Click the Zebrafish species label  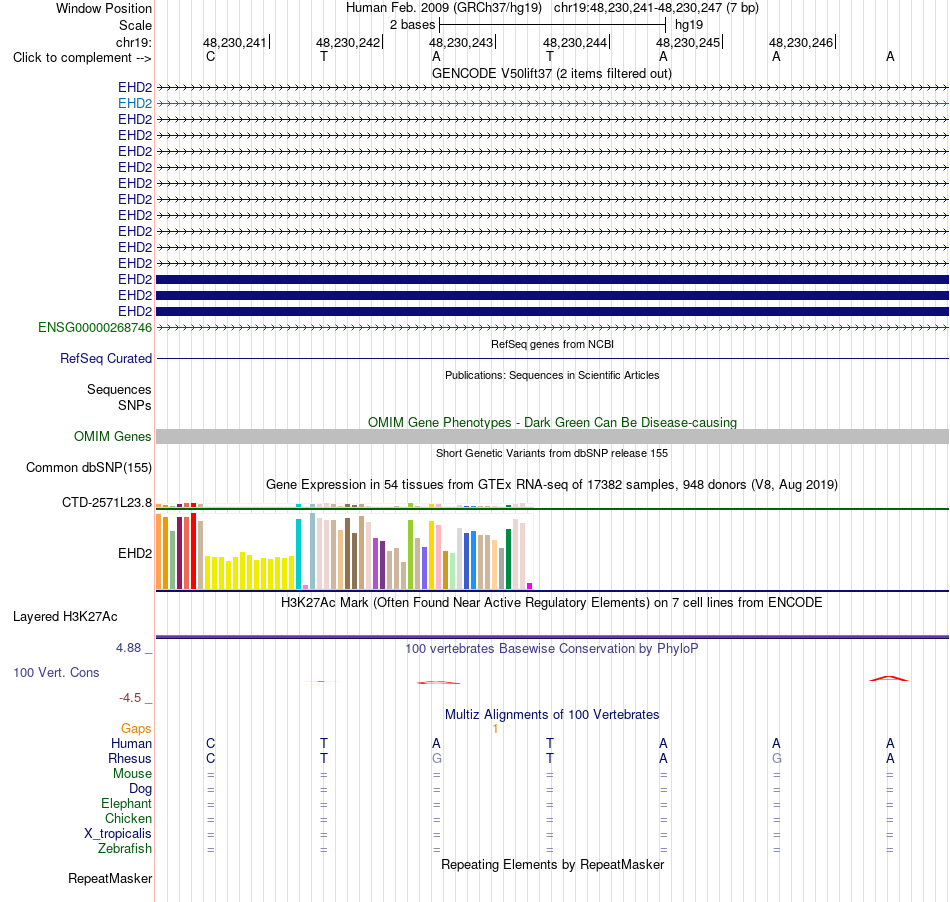pos(125,849)
